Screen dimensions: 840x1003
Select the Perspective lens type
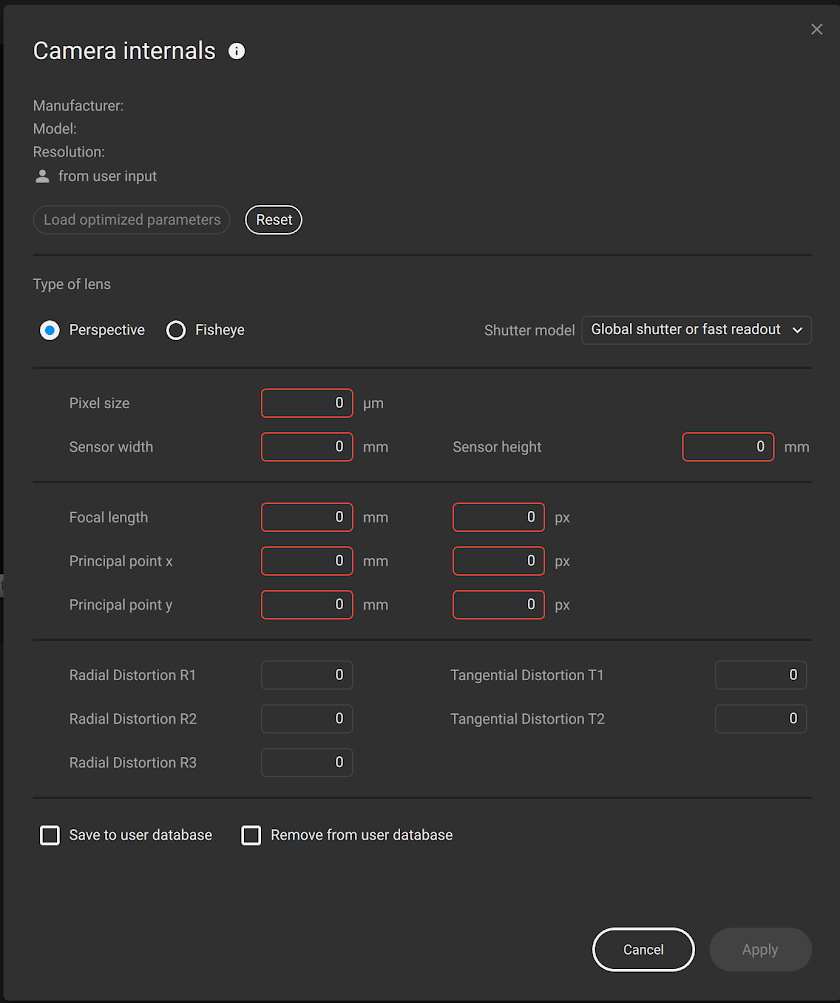[x=49, y=330]
